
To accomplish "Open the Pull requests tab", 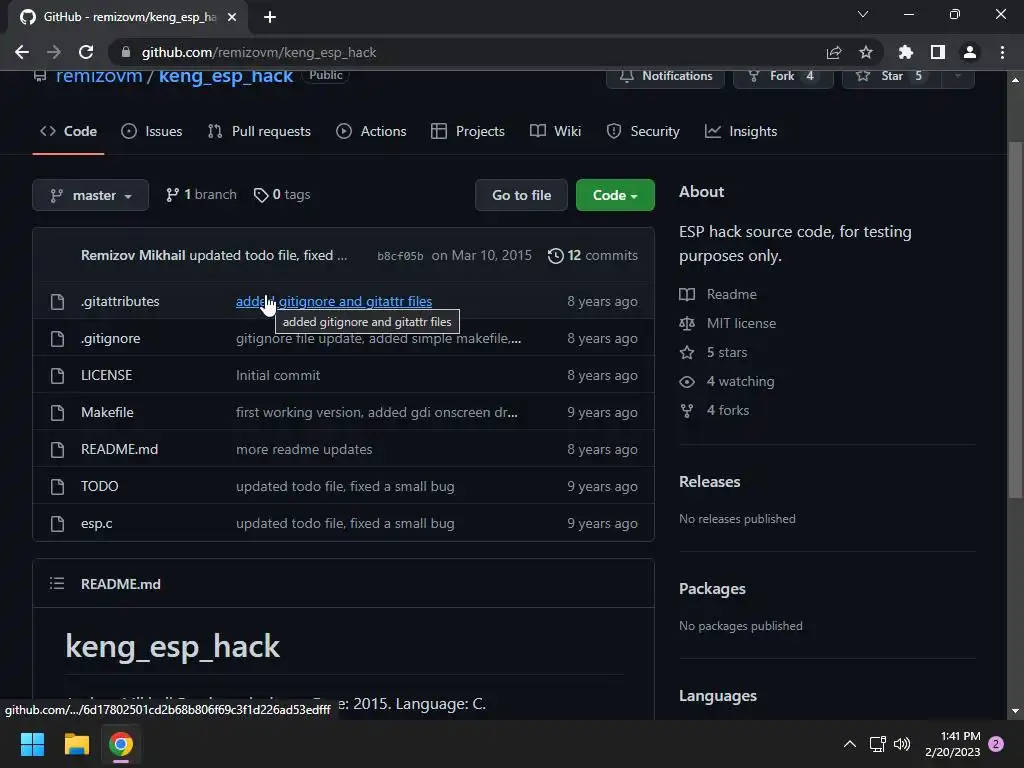I will coord(259,131).
